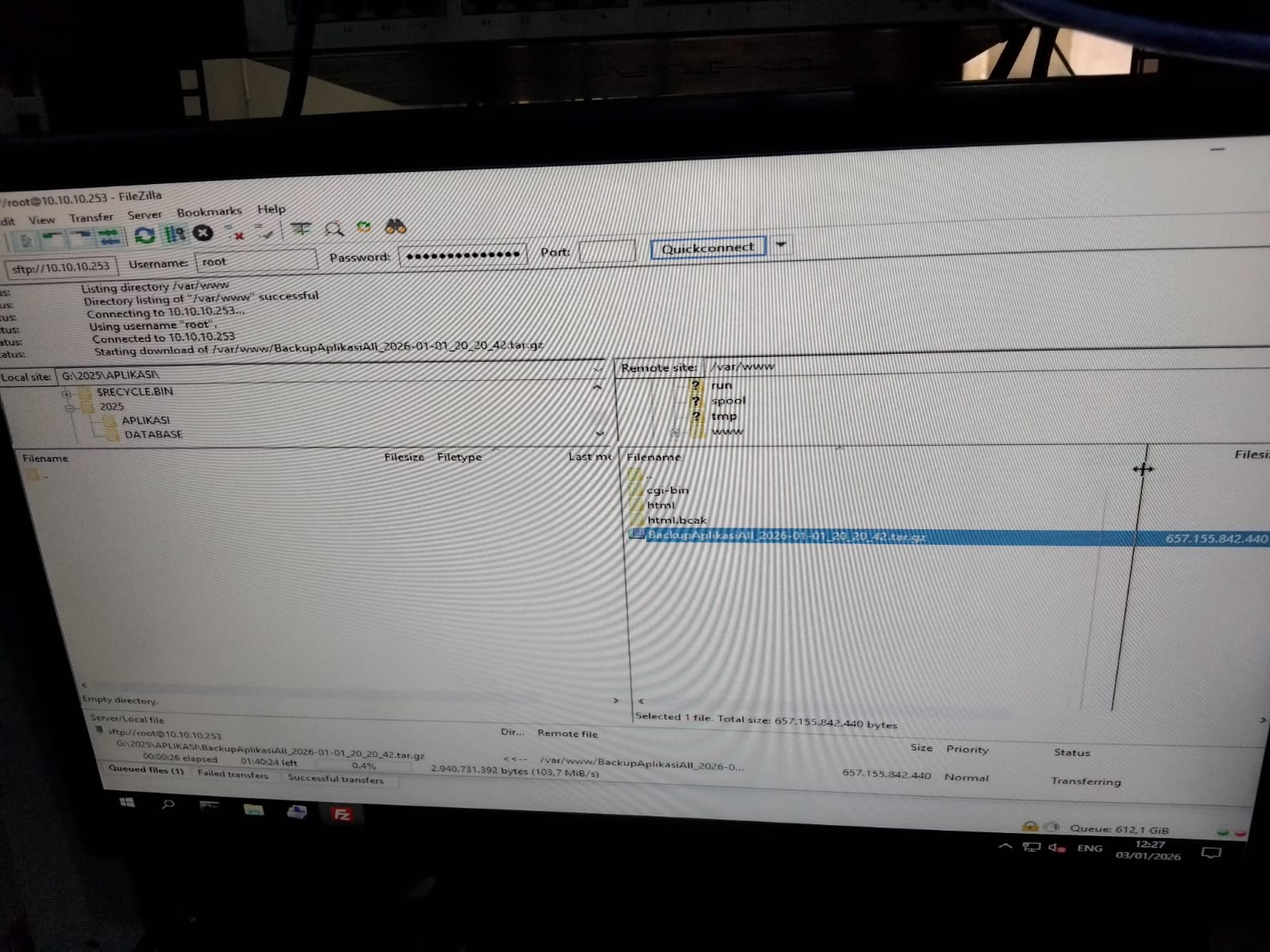
Task: Open Windows Start menu
Action: (127, 804)
